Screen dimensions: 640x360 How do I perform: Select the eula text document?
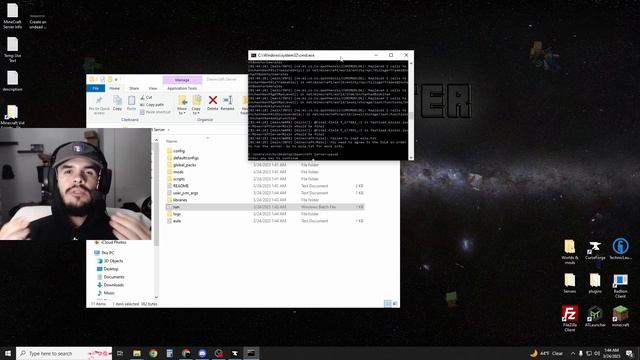click(x=176, y=221)
